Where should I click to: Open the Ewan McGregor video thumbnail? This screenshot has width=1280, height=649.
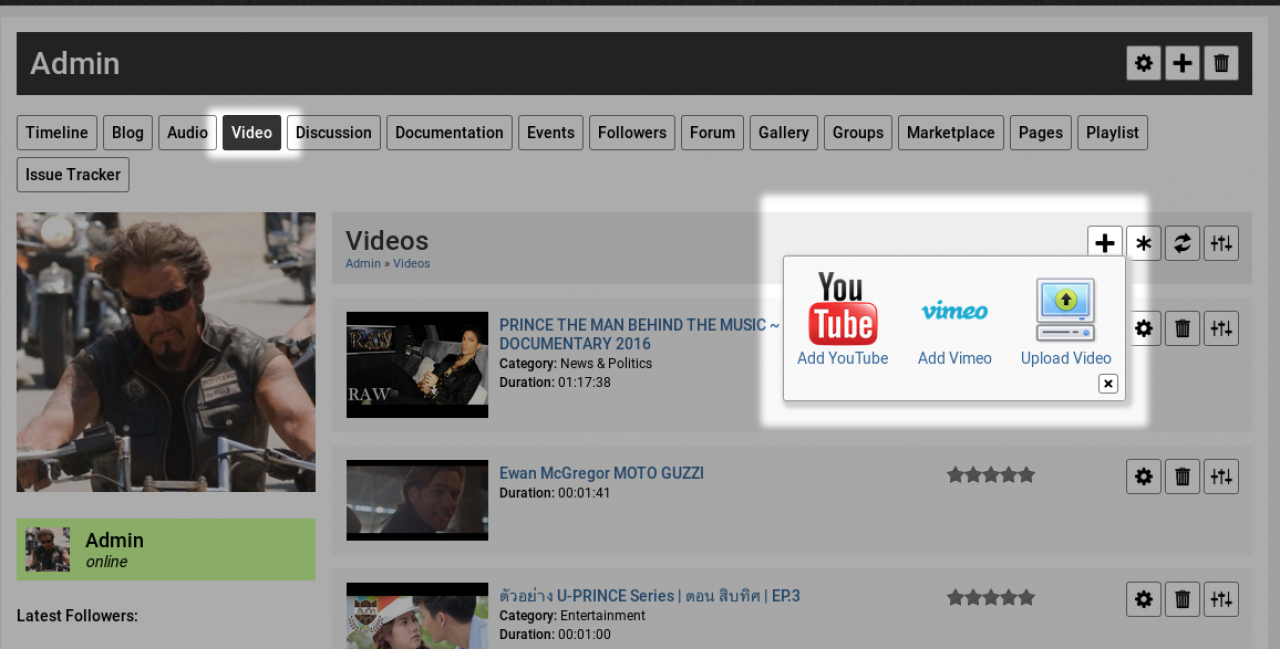coord(417,500)
